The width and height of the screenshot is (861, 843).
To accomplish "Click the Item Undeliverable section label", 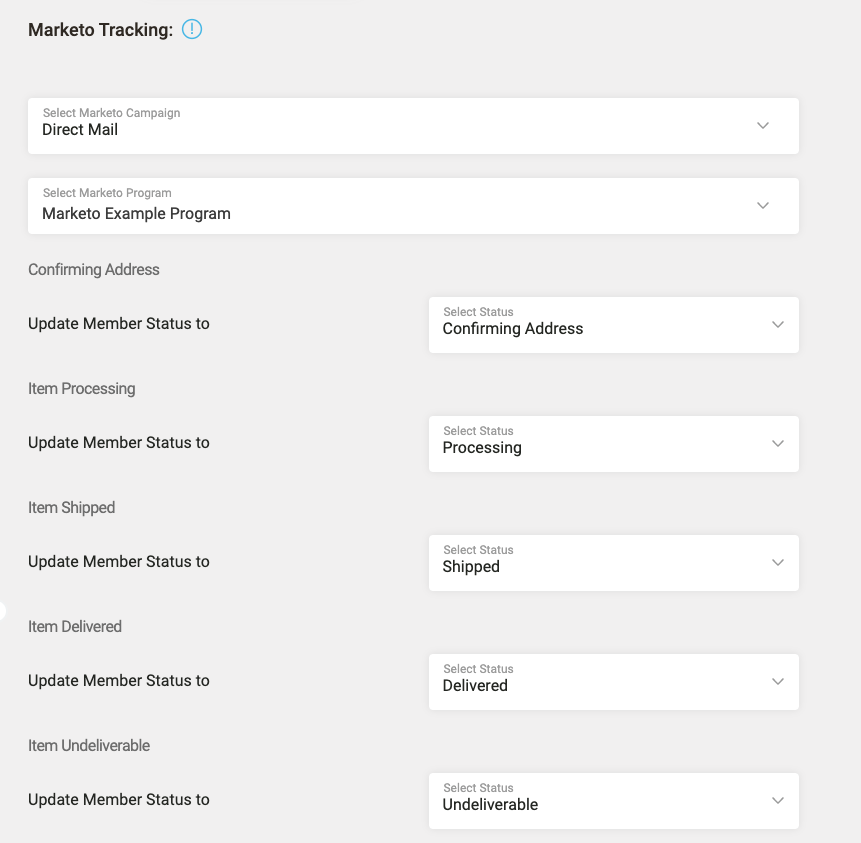I will click(89, 746).
